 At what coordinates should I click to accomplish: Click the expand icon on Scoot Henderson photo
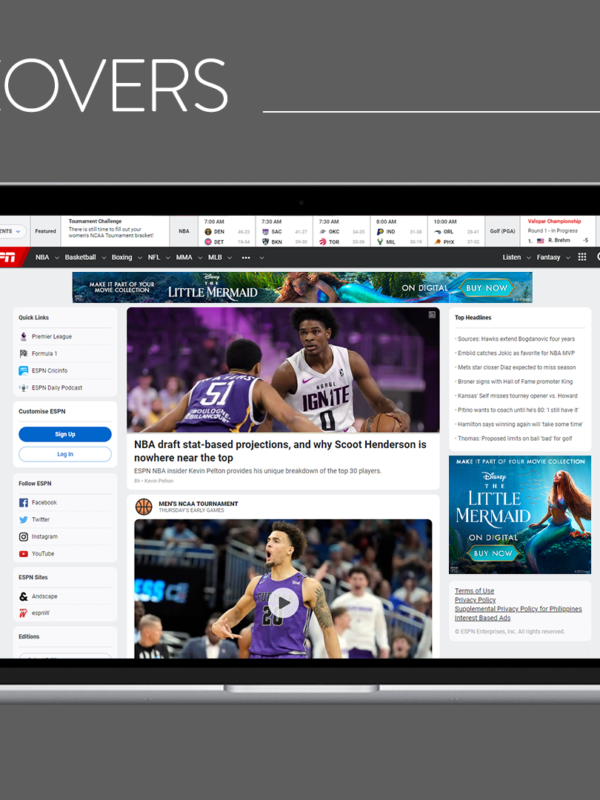(x=432, y=315)
